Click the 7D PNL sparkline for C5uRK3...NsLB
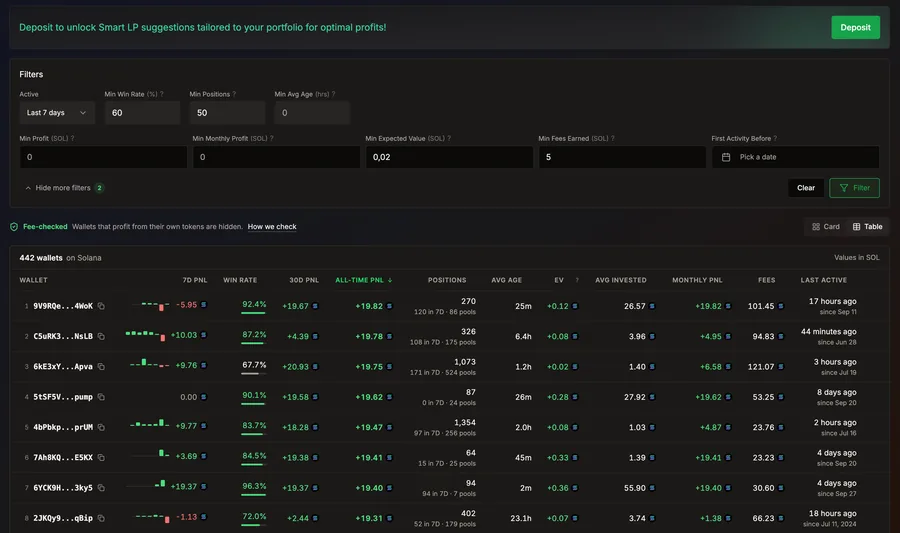 coord(146,335)
